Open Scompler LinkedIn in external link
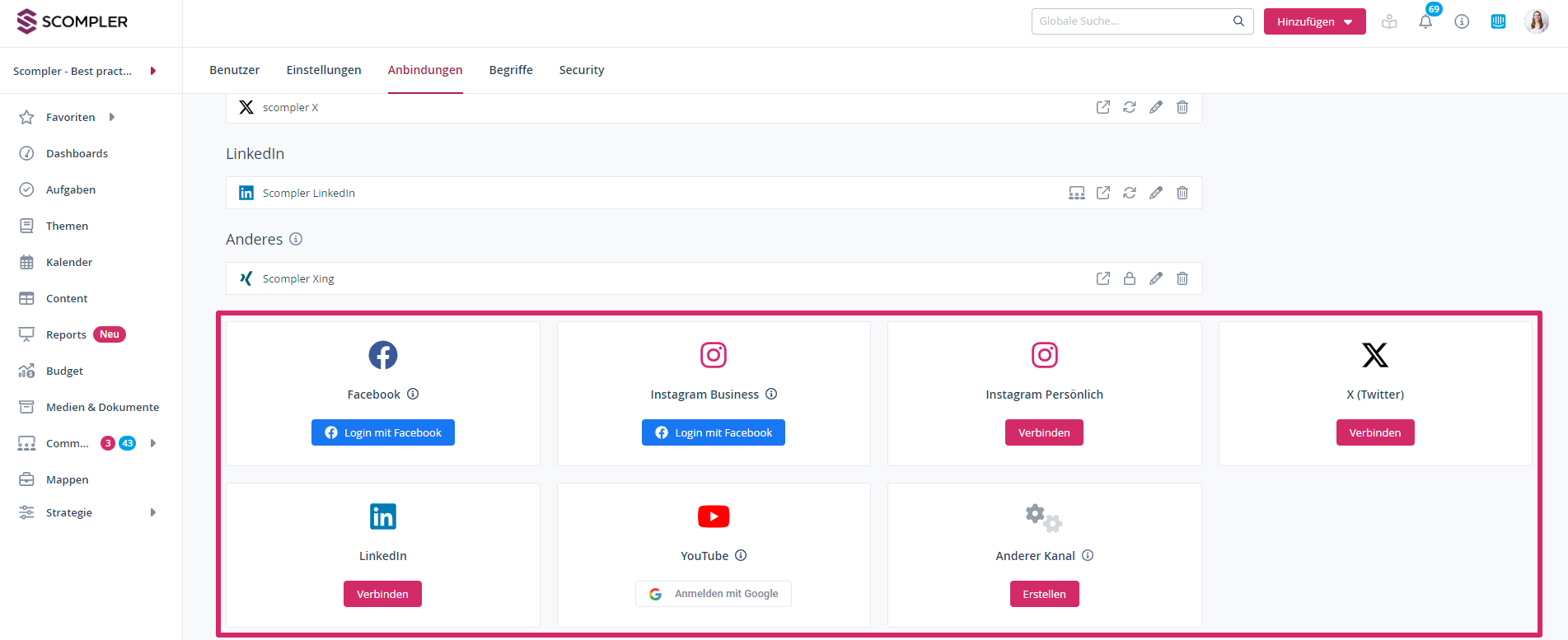Viewport: 1568px width, 640px height. 1103,193
